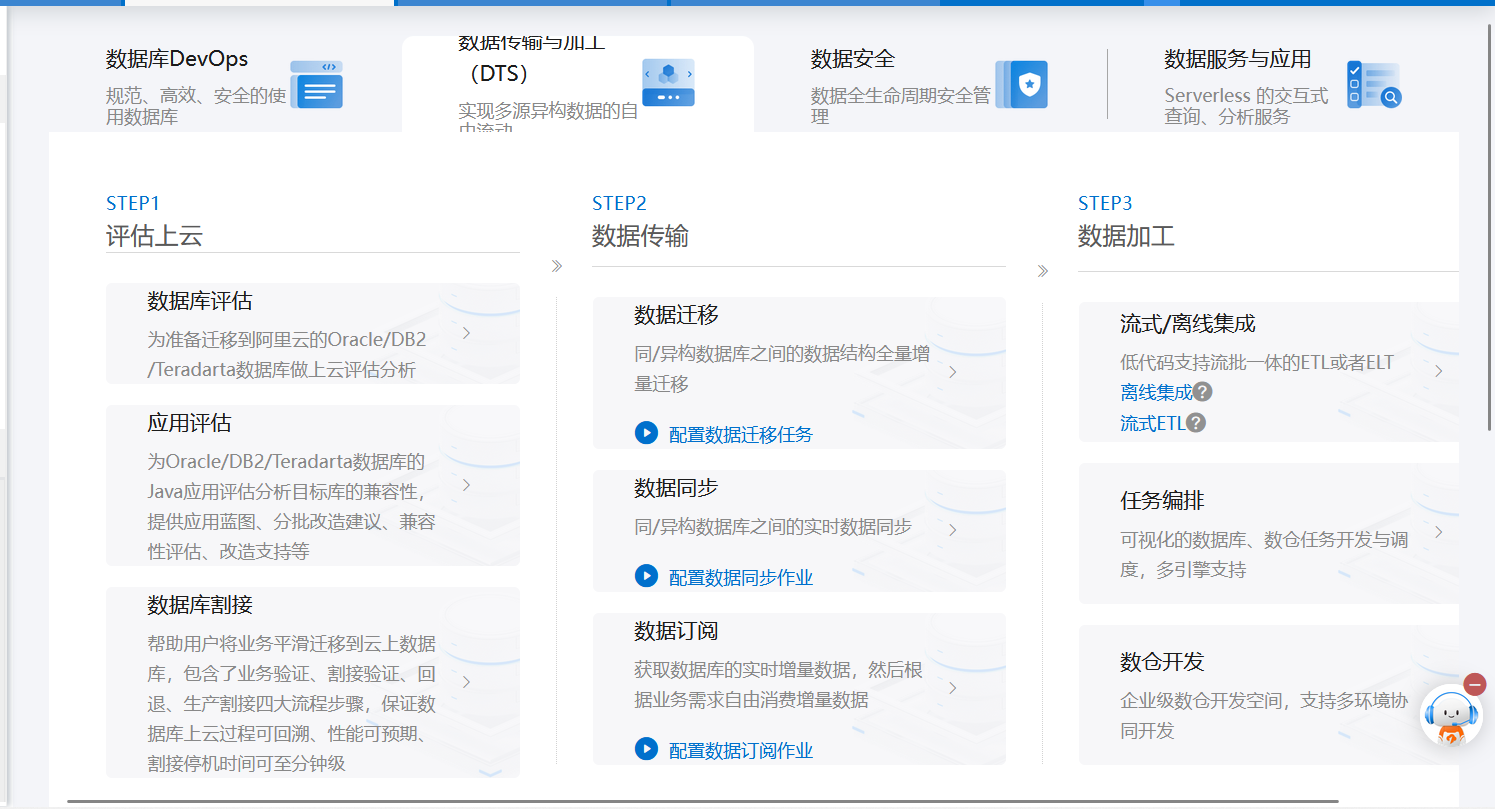
Task: Click the 流式/离线集成 card title
Action: [1188, 324]
